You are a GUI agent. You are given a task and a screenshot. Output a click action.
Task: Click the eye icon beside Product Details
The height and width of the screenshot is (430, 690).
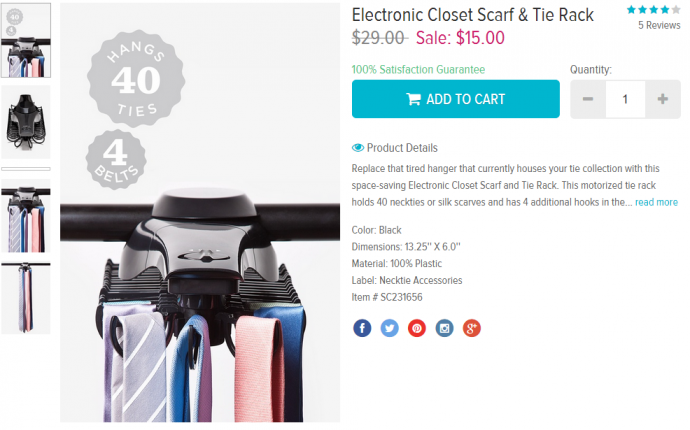[358, 148]
